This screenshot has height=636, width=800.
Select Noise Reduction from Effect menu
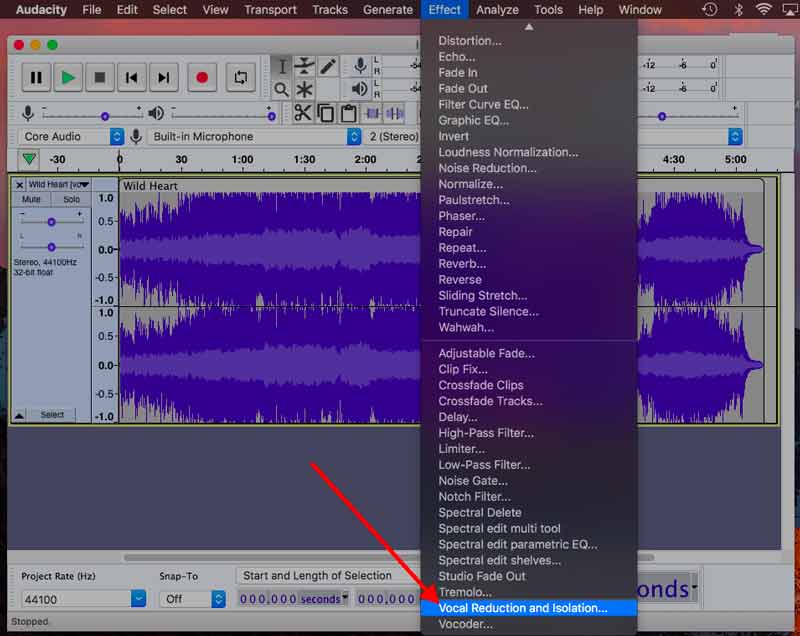click(x=487, y=168)
